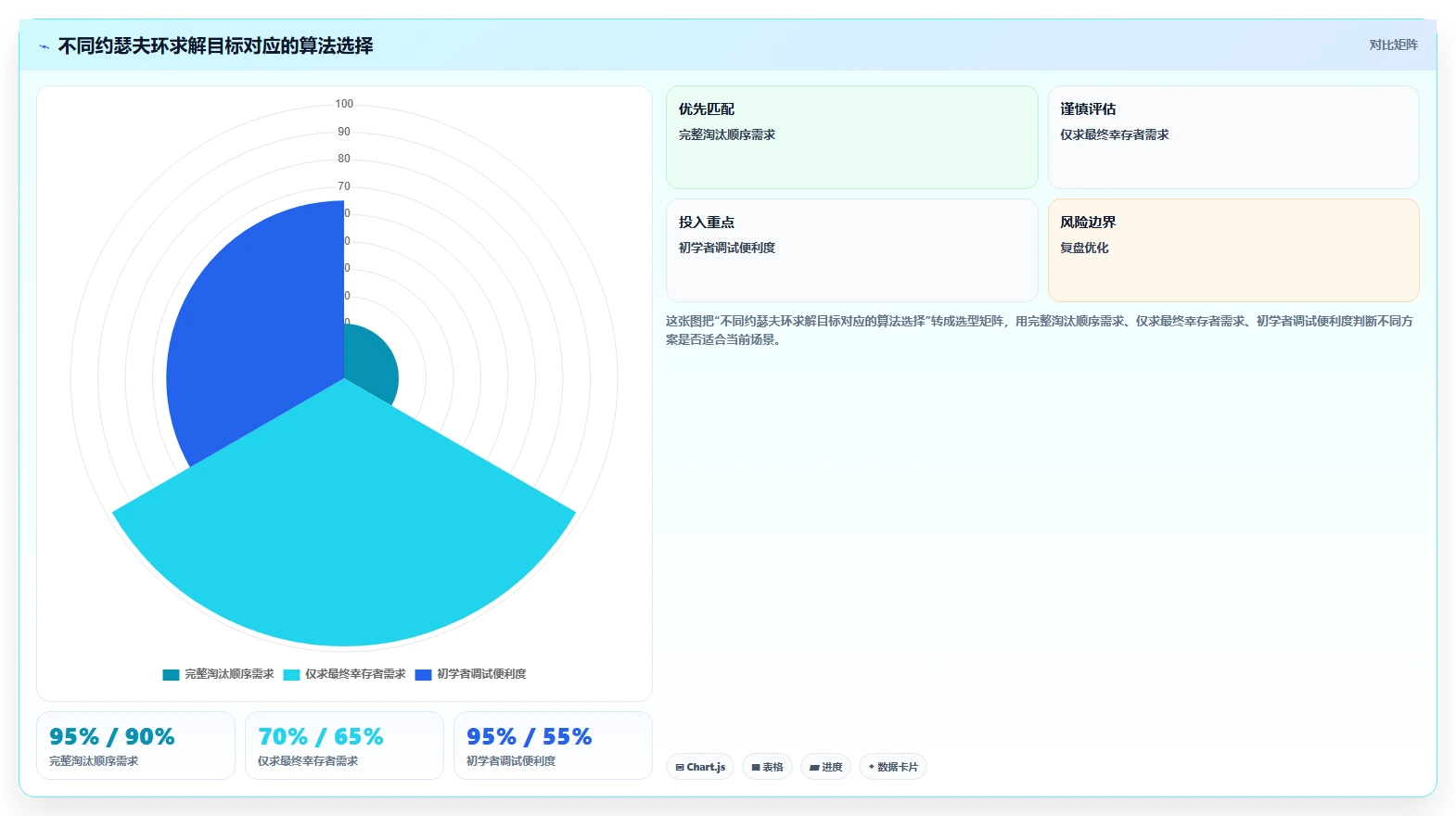Click the 100 axis tick label
Image resolution: width=1456 pixels, height=816 pixels.
pyautogui.click(x=344, y=104)
